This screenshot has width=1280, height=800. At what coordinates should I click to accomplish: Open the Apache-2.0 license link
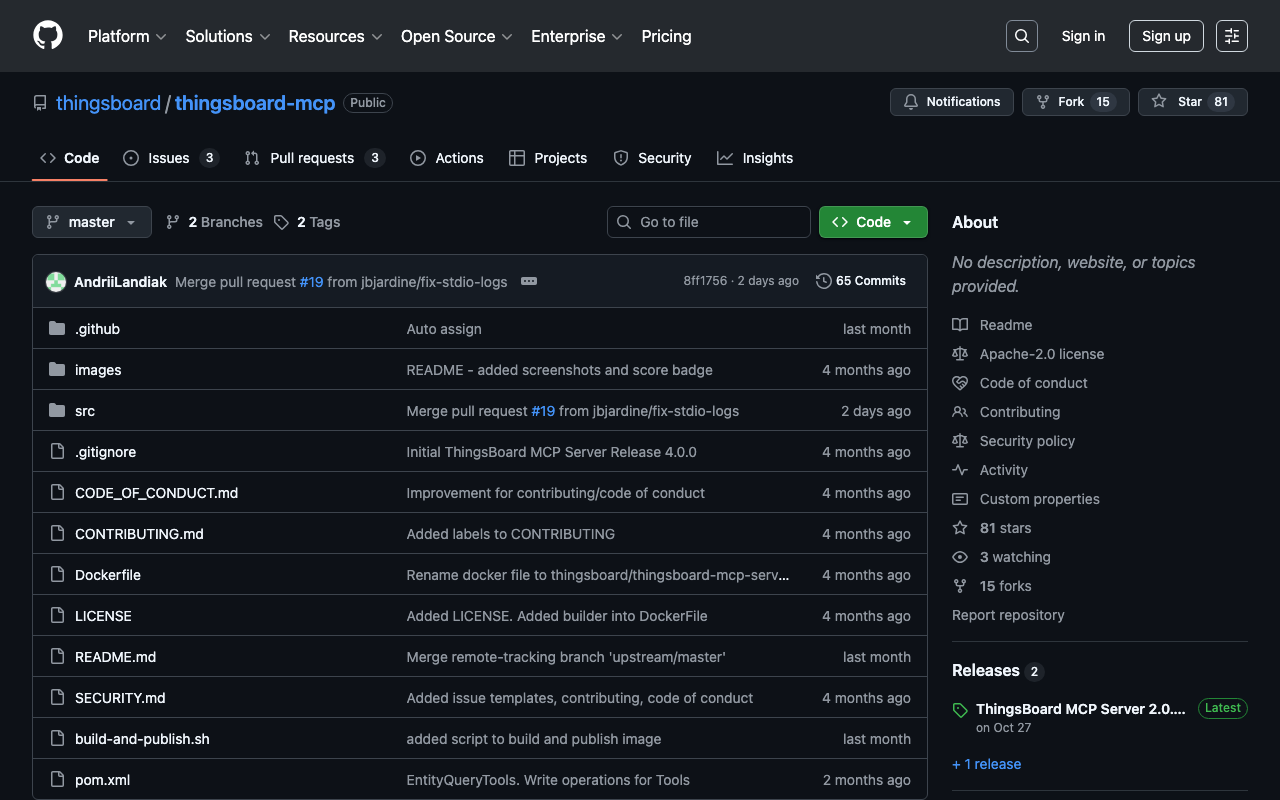click(1041, 354)
